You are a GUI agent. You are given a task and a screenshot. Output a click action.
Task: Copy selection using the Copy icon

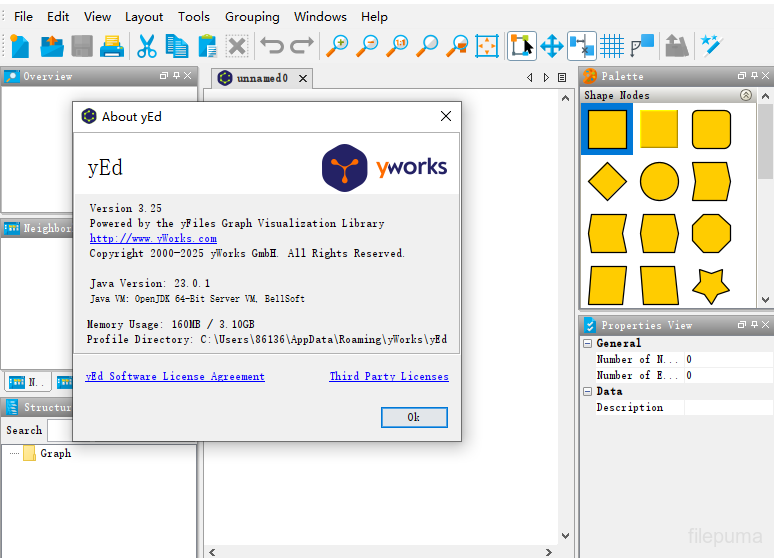(x=177, y=46)
